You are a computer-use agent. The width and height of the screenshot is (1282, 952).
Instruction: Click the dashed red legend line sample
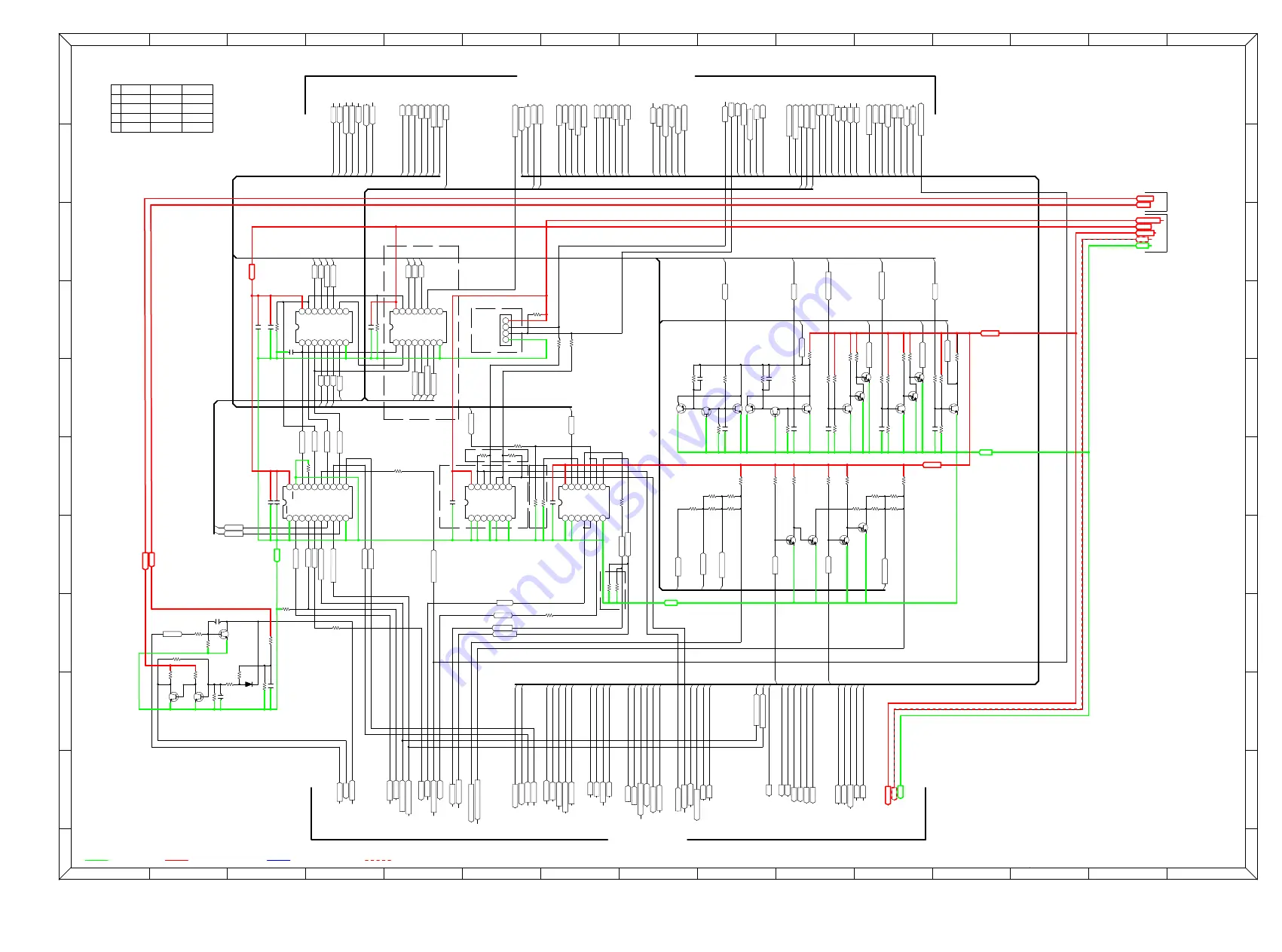click(x=378, y=860)
